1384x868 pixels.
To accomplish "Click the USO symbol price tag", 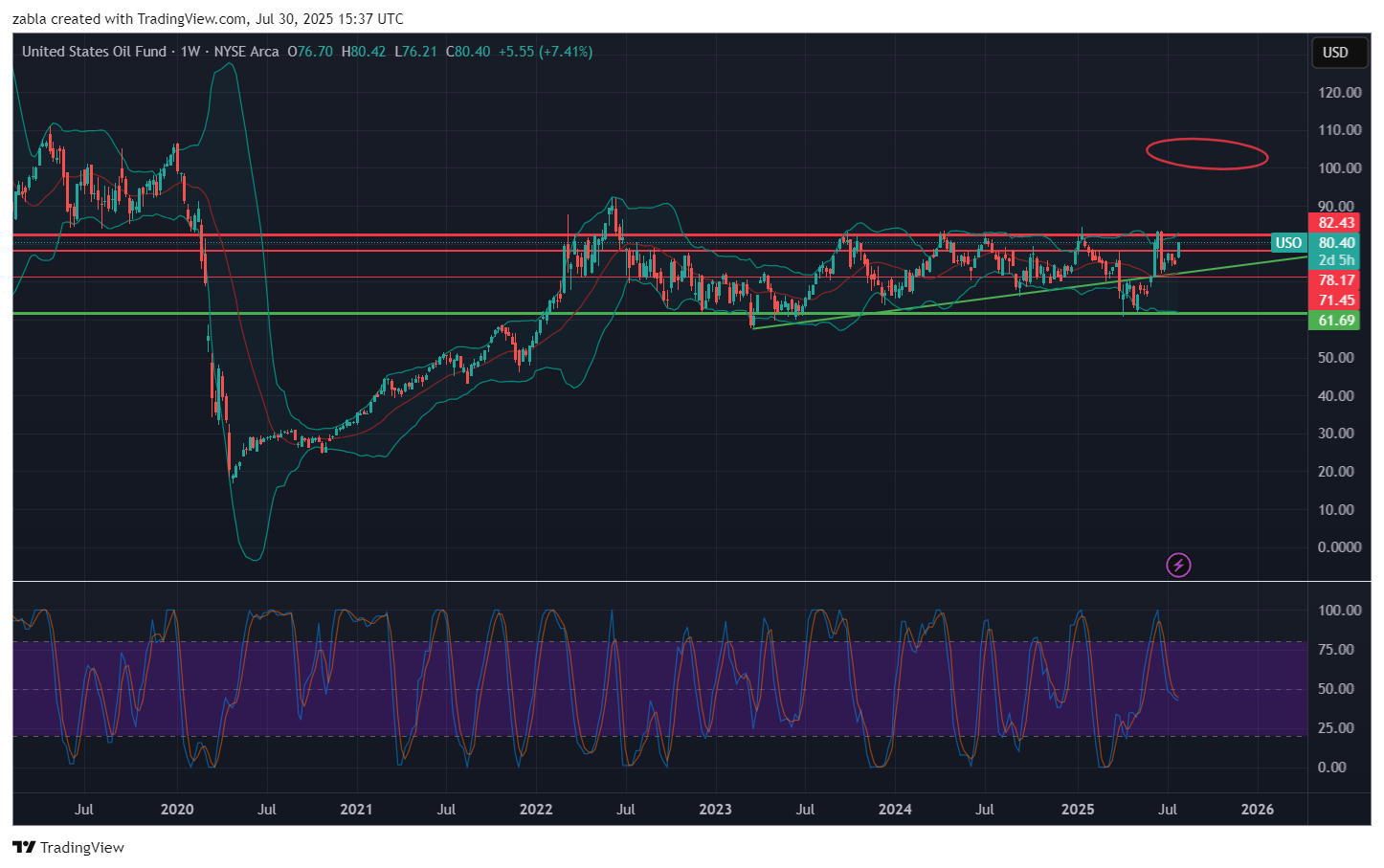I will coord(1288,243).
